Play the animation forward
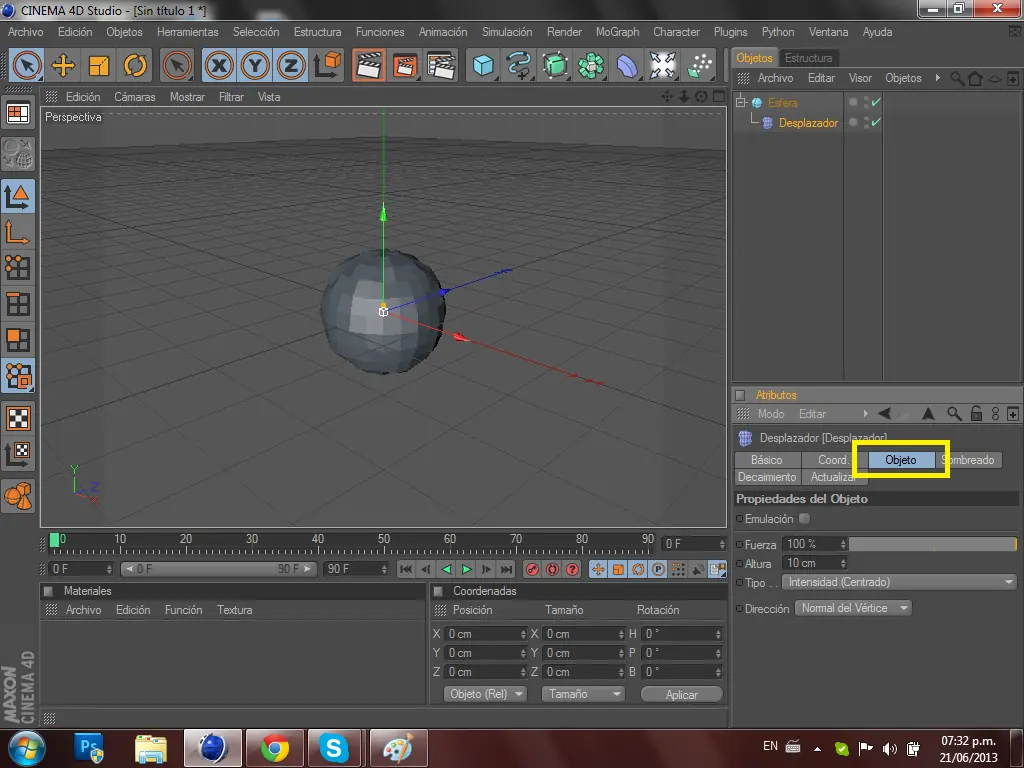 (x=466, y=569)
